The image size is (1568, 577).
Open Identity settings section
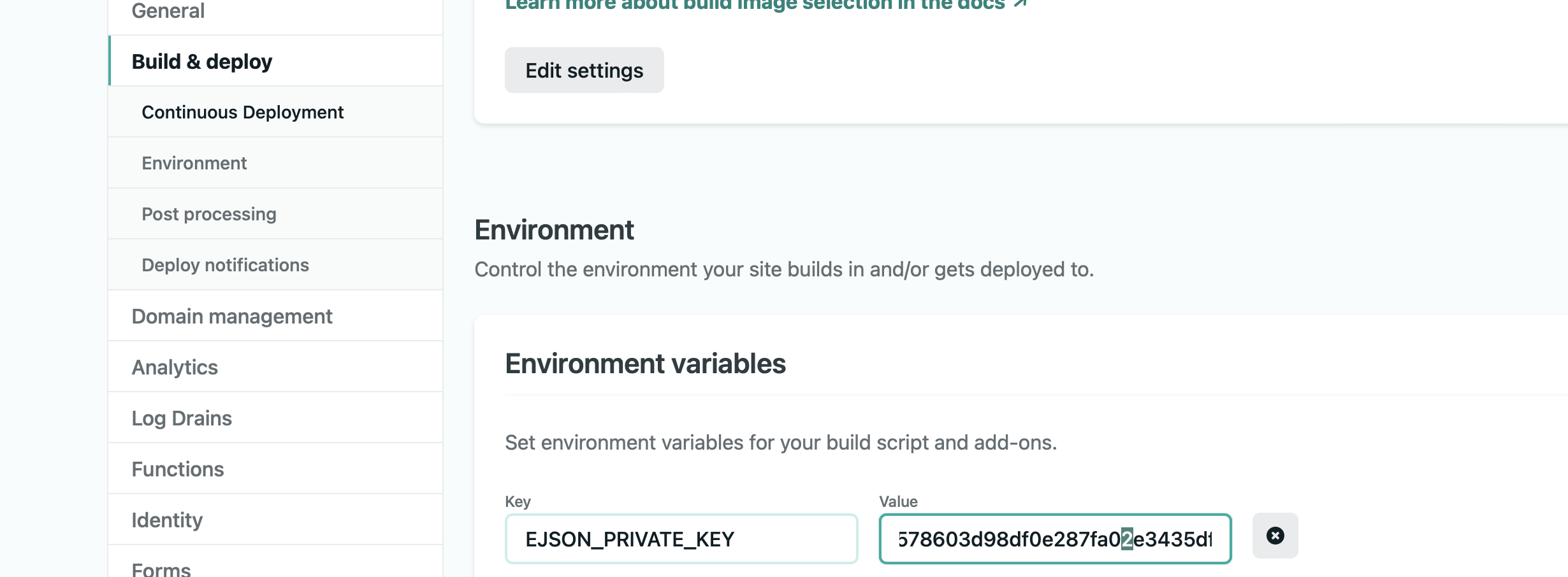(167, 520)
